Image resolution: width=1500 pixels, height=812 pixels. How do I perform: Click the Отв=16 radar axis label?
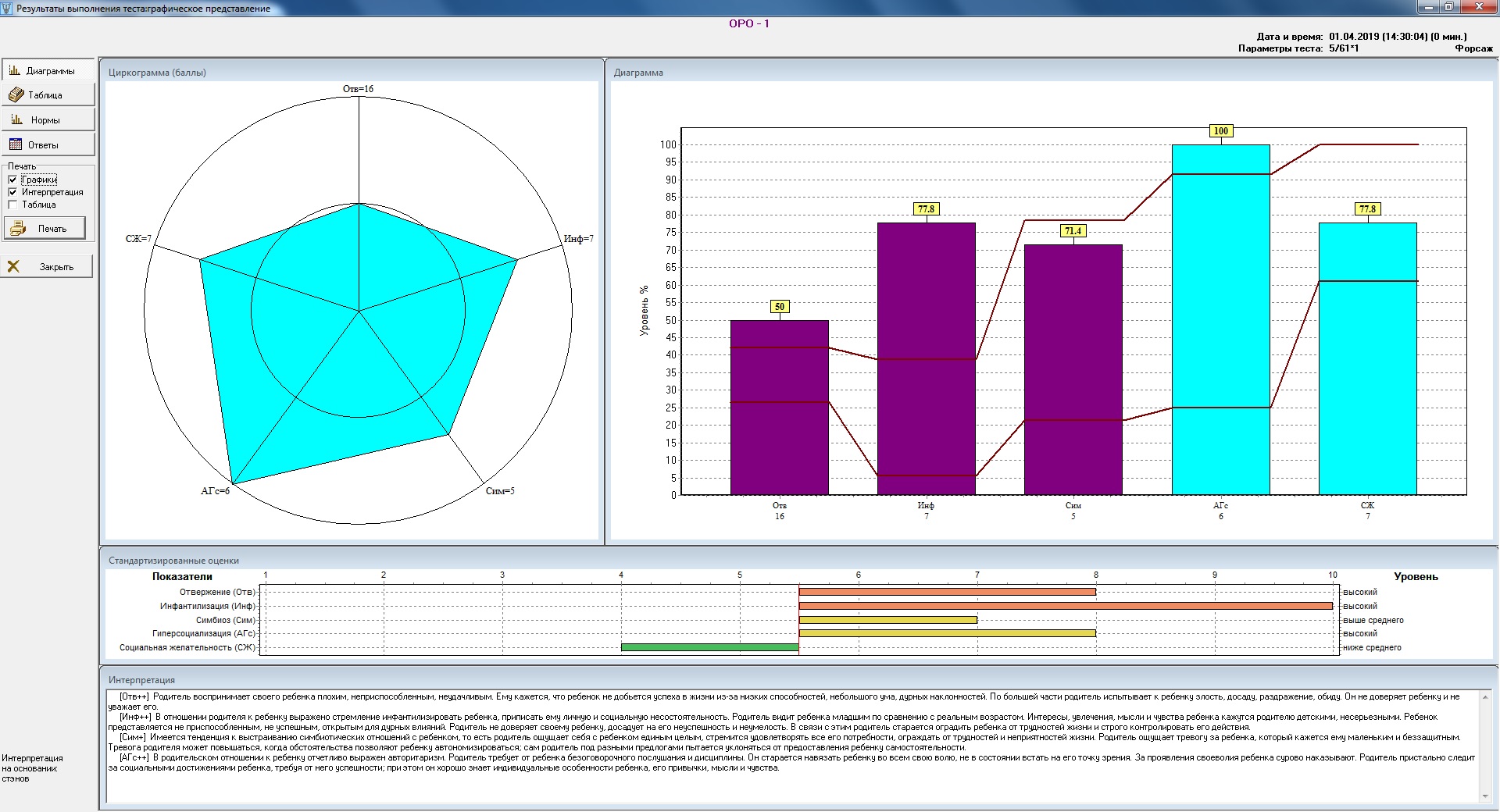coord(359,89)
